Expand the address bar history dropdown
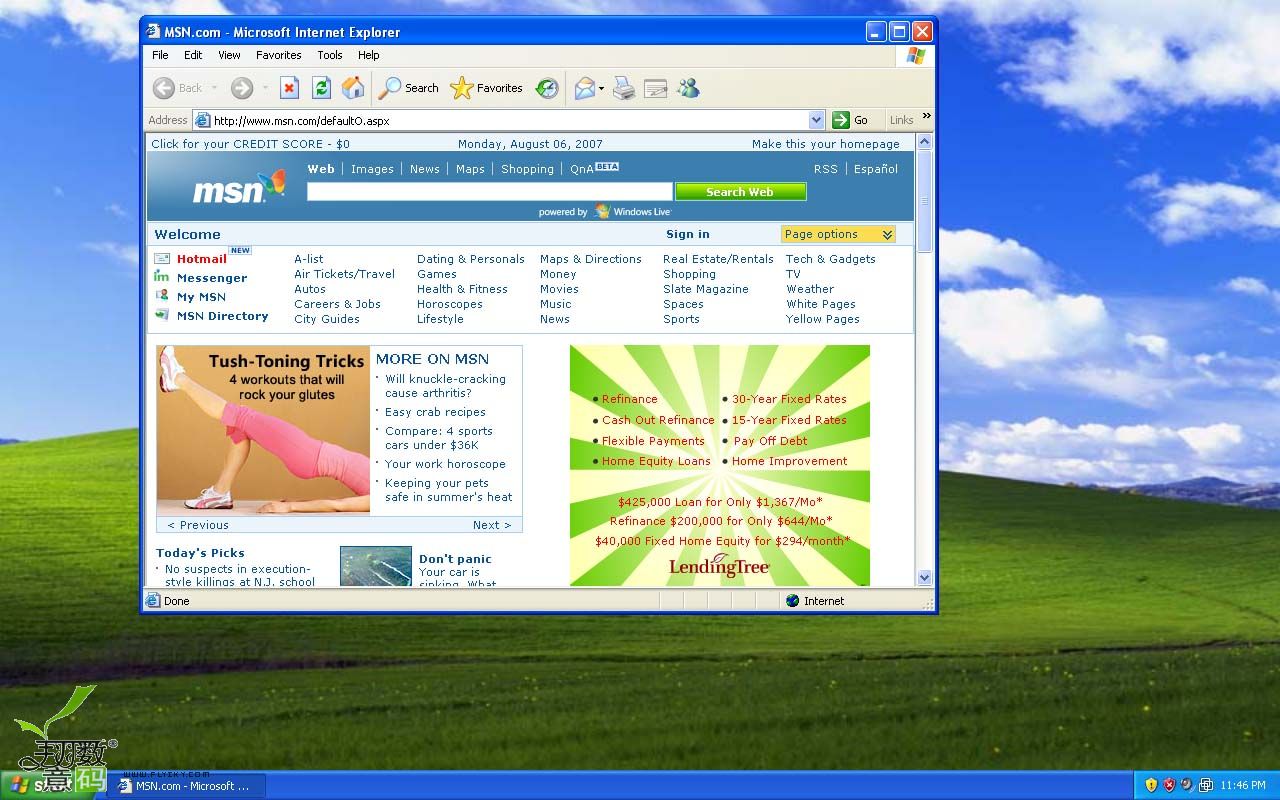1280x800 pixels. [x=816, y=120]
